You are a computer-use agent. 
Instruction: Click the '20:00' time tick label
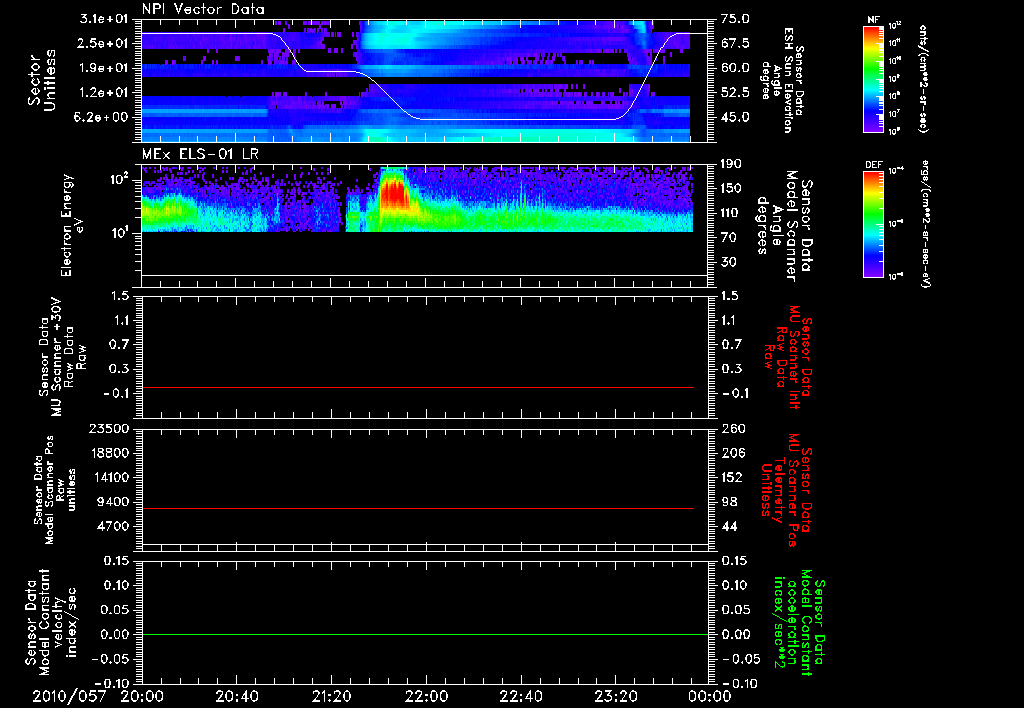click(x=142, y=696)
